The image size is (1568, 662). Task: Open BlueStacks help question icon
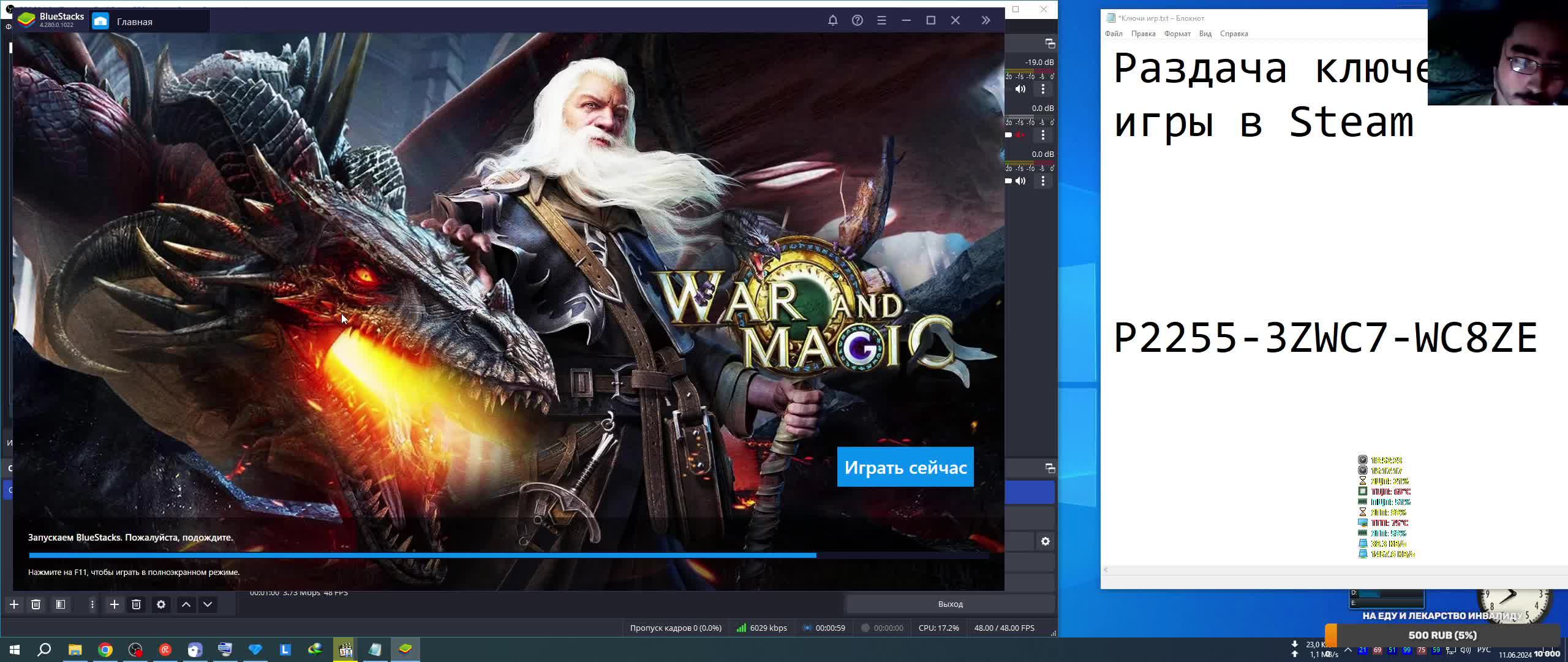pyautogui.click(x=857, y=20)
